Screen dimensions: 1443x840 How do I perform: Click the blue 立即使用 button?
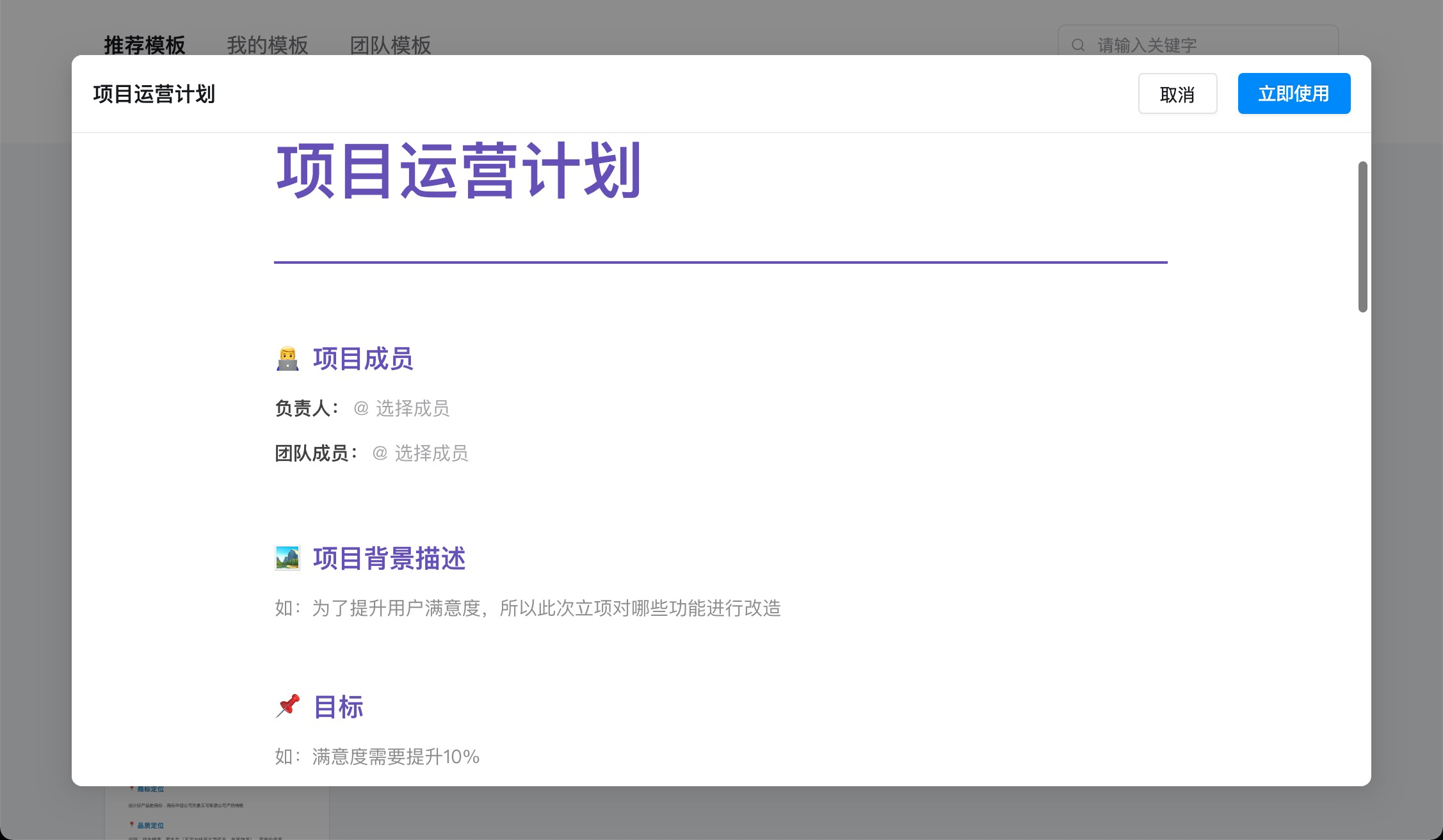pyautogui.click(x=1294, y=93)
